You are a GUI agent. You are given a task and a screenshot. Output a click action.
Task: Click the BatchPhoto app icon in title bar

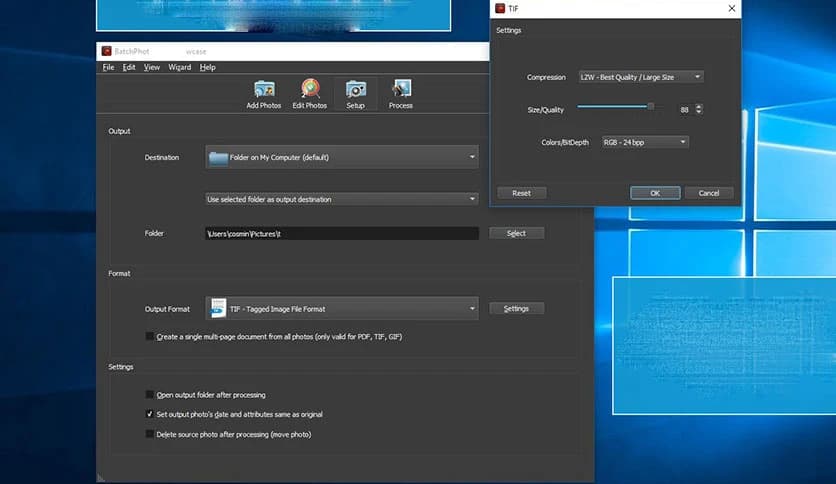[x=105, y=50]
